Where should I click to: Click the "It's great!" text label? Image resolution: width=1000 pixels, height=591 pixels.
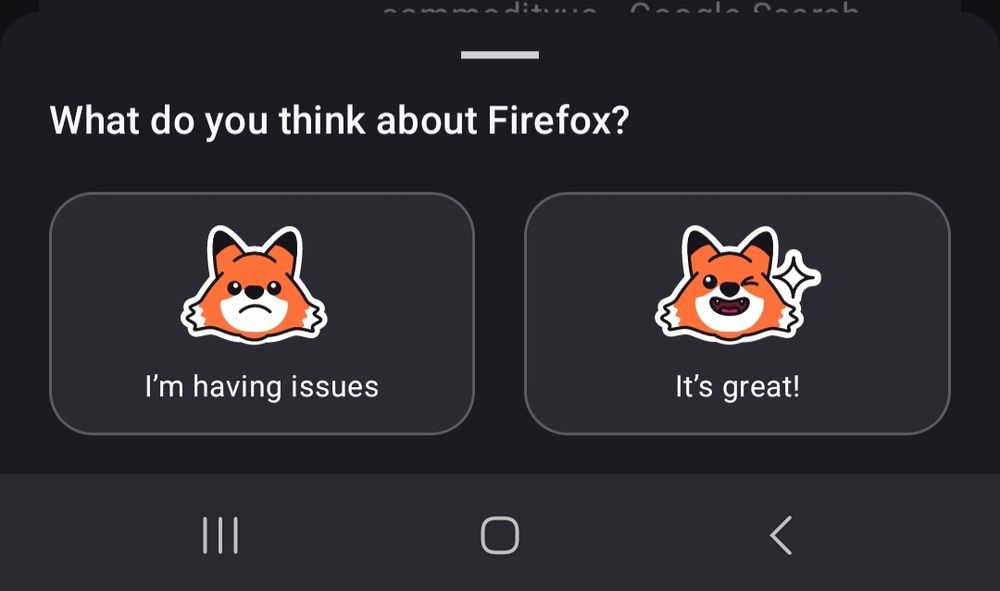coord(737,387)
